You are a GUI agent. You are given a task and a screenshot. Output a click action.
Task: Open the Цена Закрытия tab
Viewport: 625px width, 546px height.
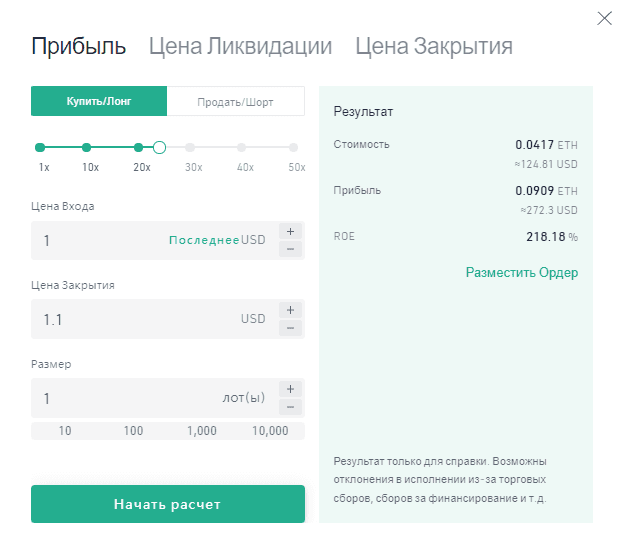pyautogui.click(x=434, y=46)
